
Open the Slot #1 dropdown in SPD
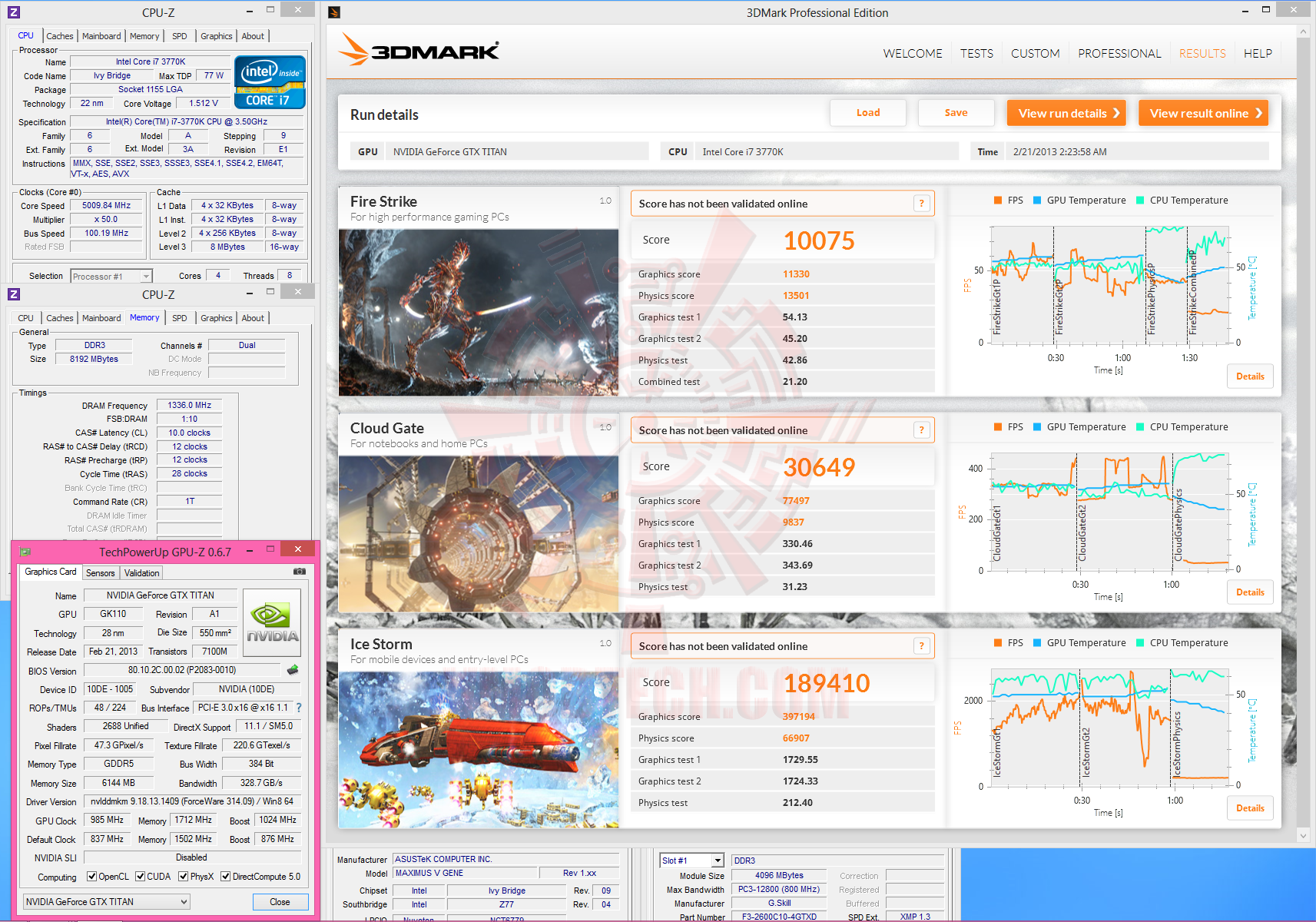[x=692, y=861]
